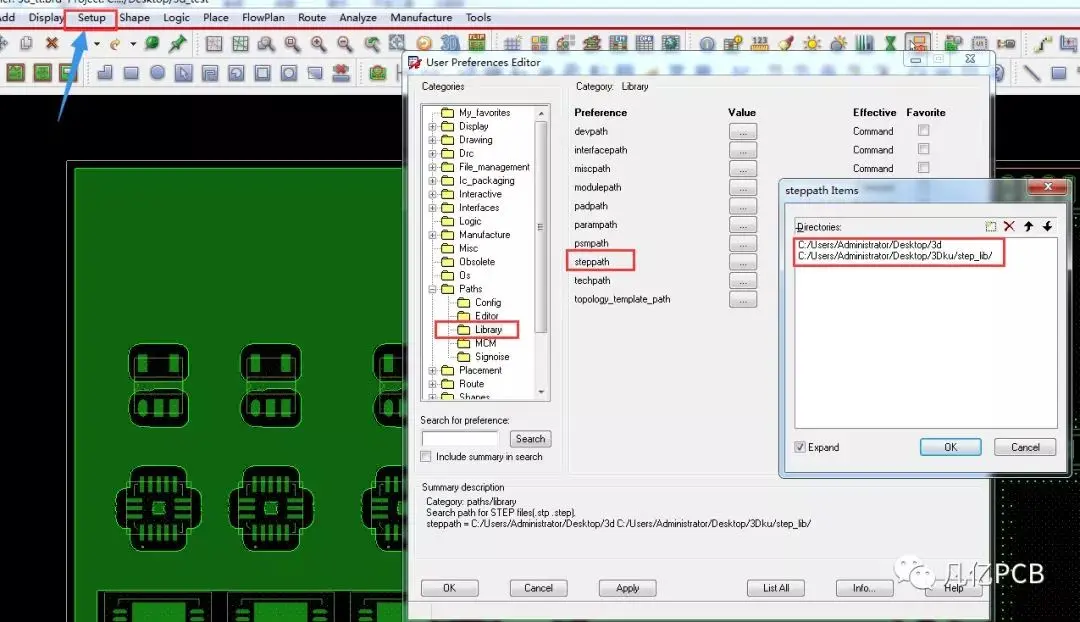This screenshot has height=622, width=1080.
Task: Click Apply in User Preferences Editor
Action: (x=627, y=588)
